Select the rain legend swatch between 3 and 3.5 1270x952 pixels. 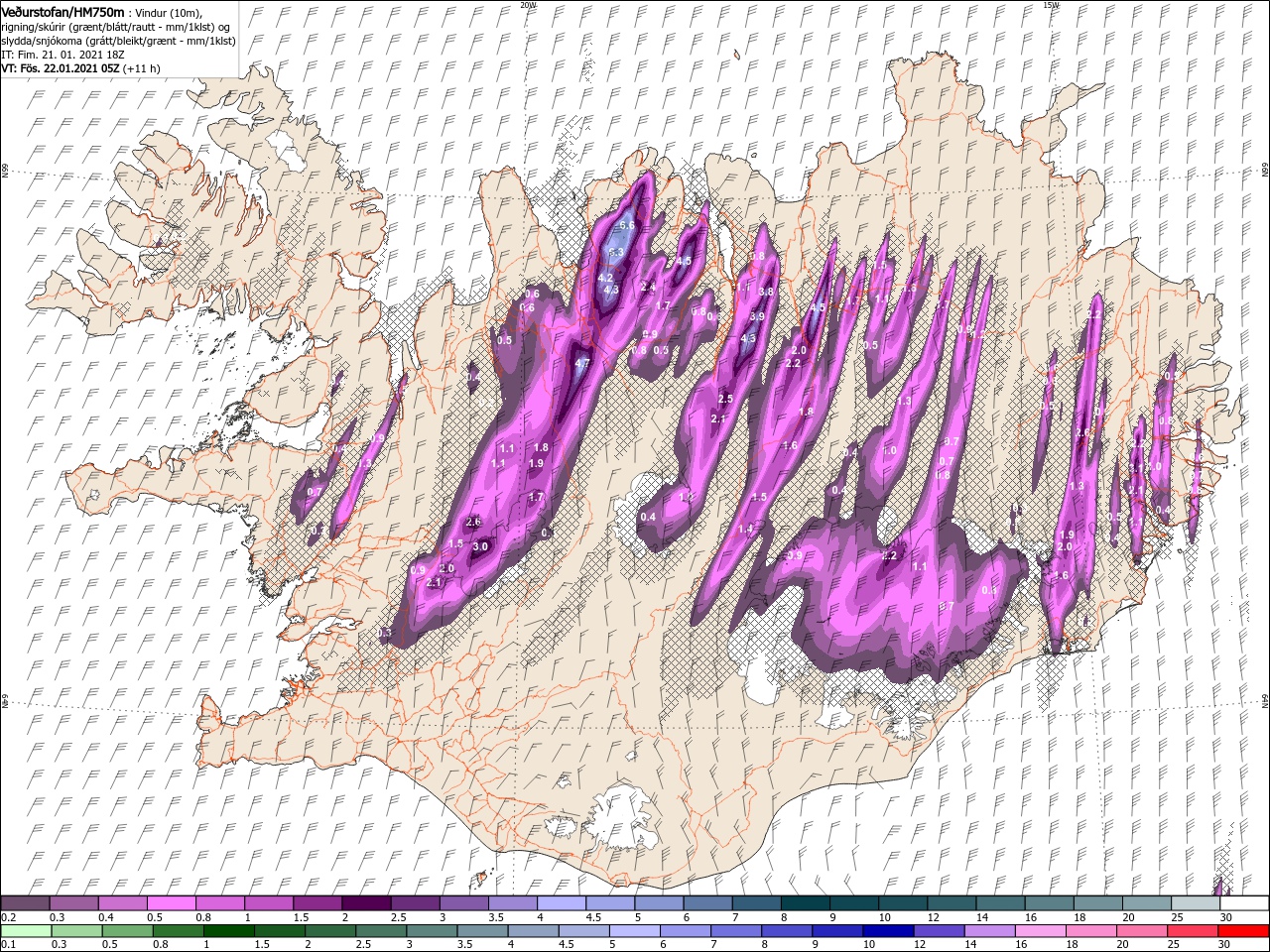tap(433, 931)
